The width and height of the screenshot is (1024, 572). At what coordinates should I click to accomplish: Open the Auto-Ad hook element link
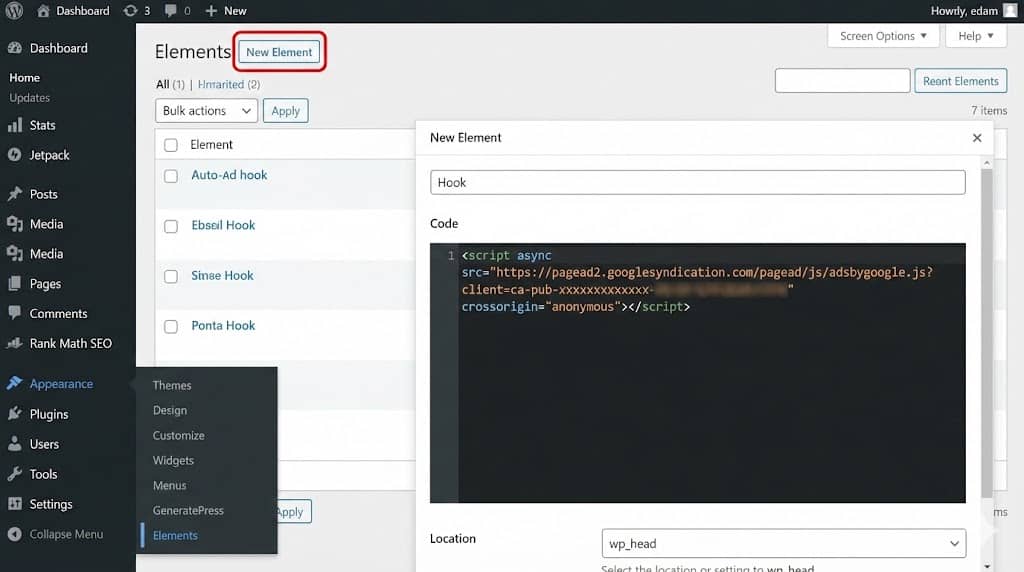[229, 175]
